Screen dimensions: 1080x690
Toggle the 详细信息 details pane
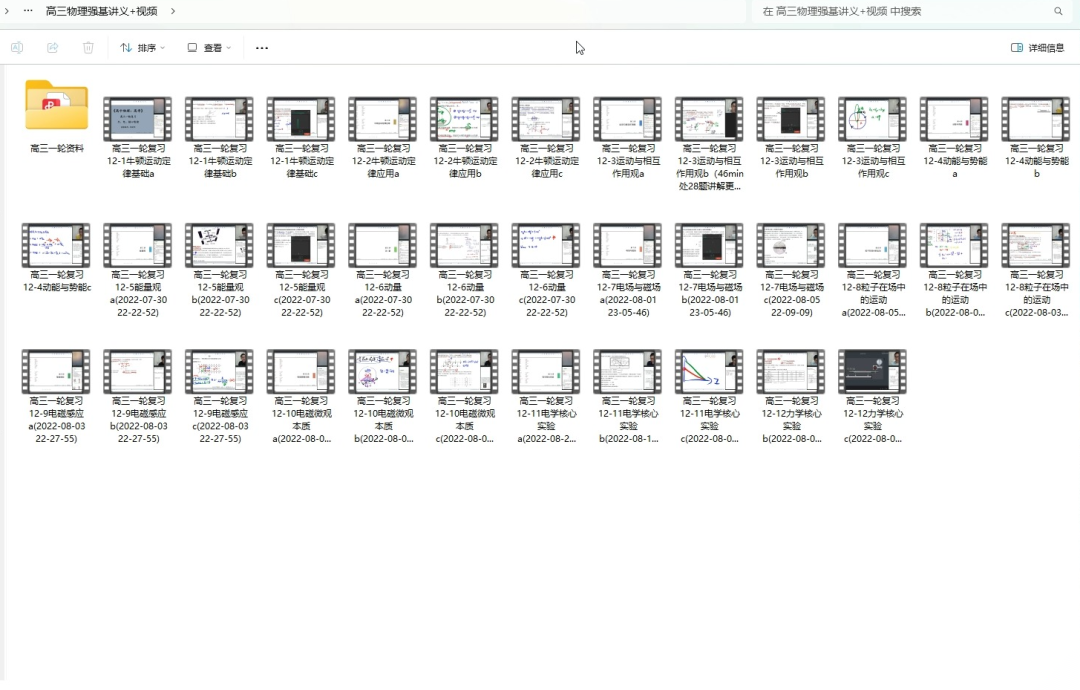coord(1037,47)
